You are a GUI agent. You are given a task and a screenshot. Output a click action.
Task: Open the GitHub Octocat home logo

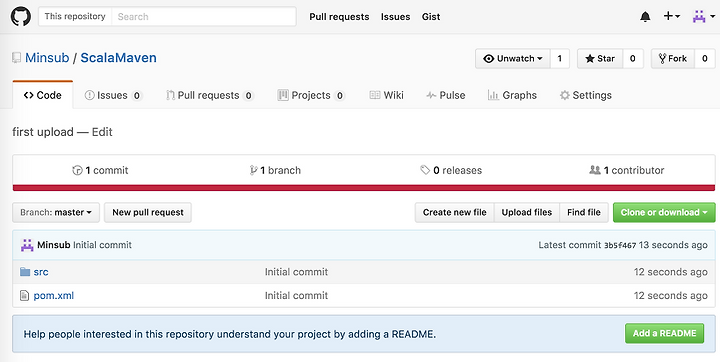click(21, 17)
